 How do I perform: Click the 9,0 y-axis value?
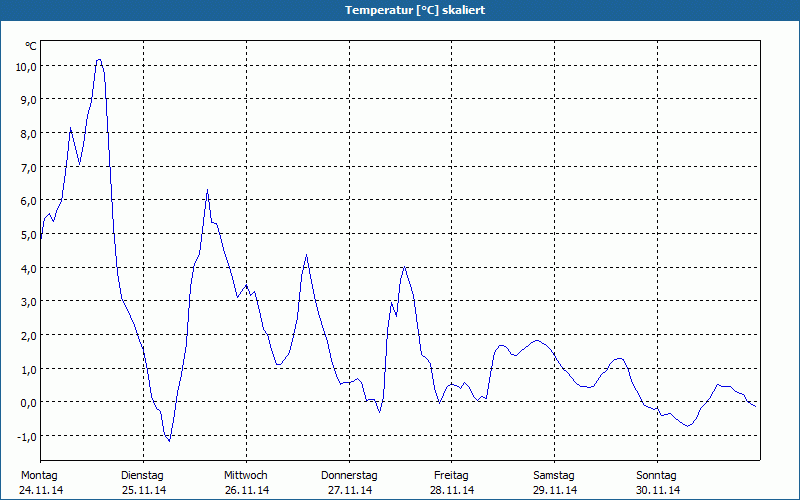[x=29, y=100]
